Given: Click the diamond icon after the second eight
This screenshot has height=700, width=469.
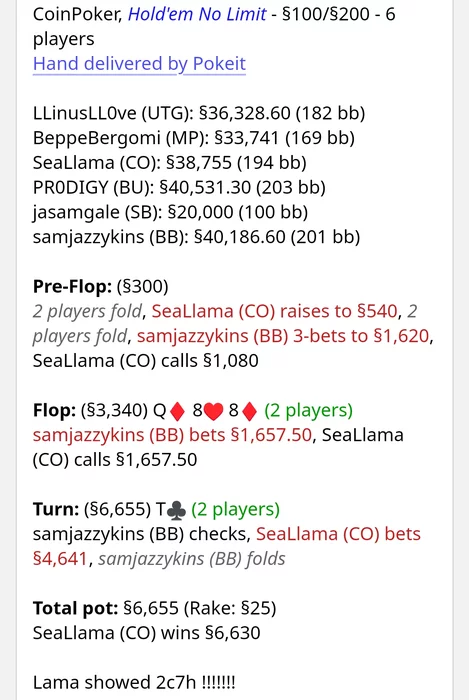Looking at the screenshot, I should (x=249, y=411).
